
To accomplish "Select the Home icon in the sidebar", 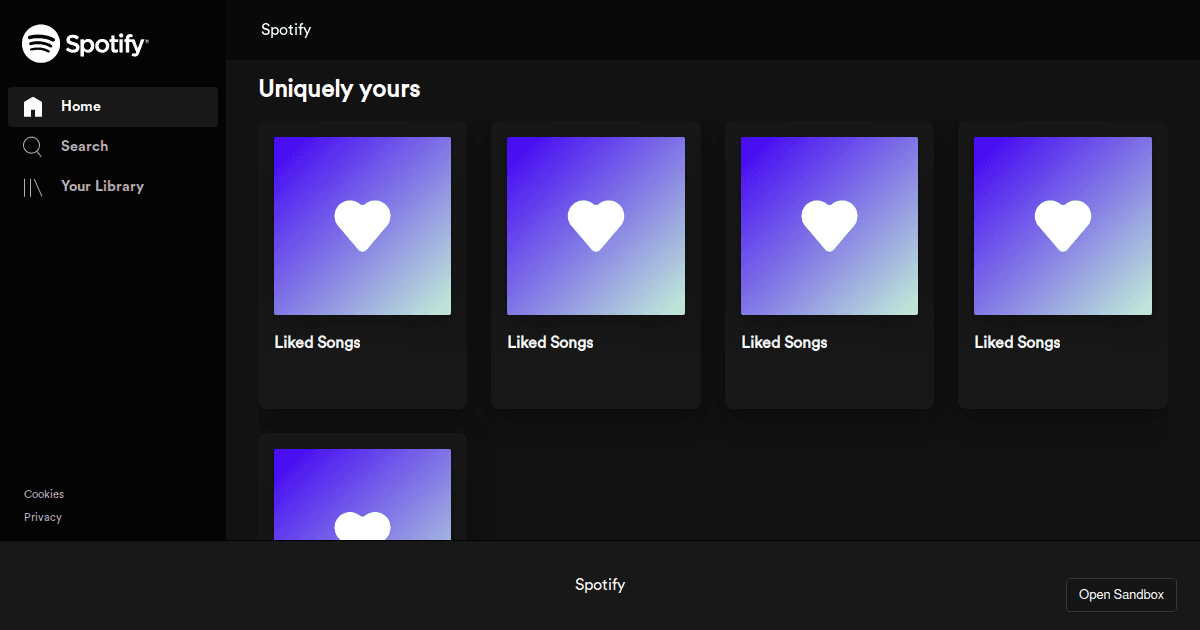I will [33, 106].
